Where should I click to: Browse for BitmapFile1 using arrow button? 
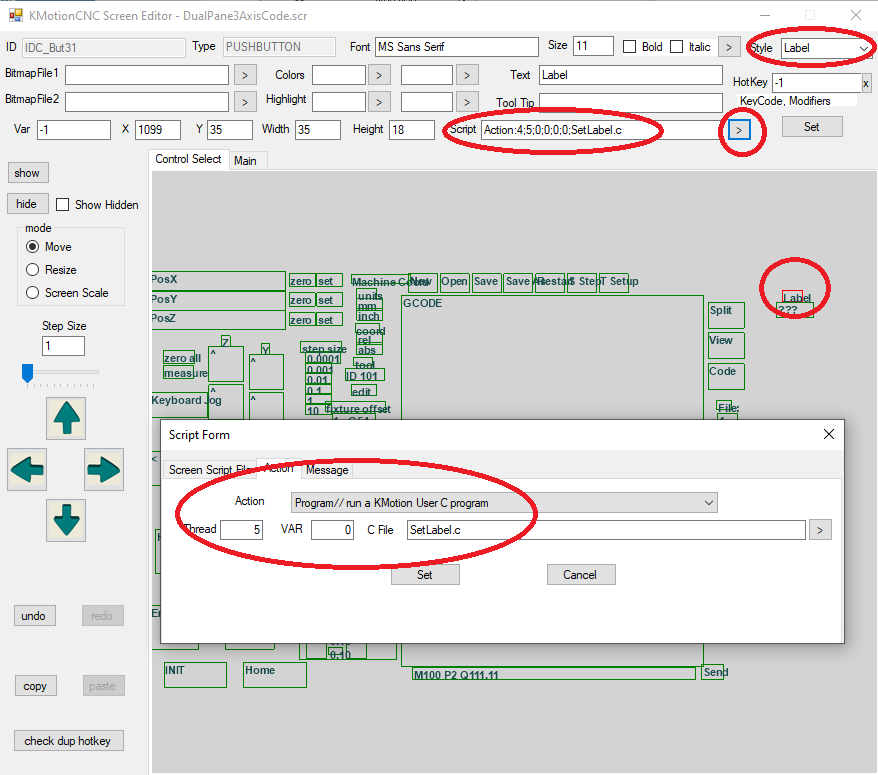pyautogui.click(x=245, y=74)
